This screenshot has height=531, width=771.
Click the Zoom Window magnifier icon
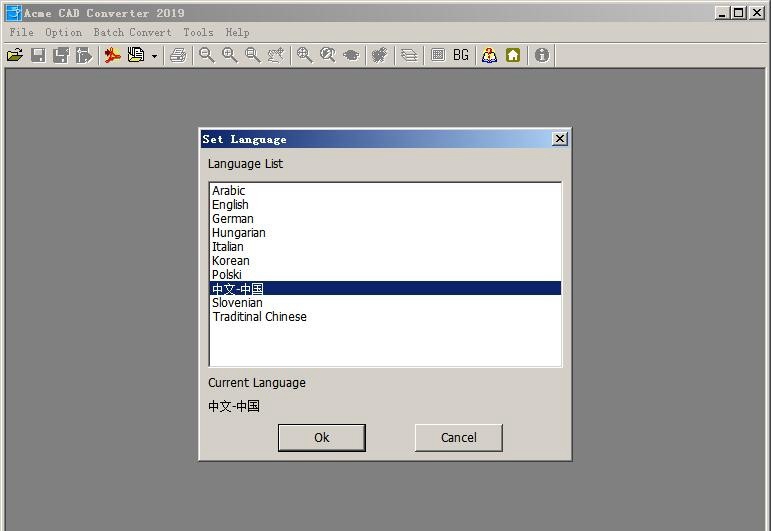[253, 55]
